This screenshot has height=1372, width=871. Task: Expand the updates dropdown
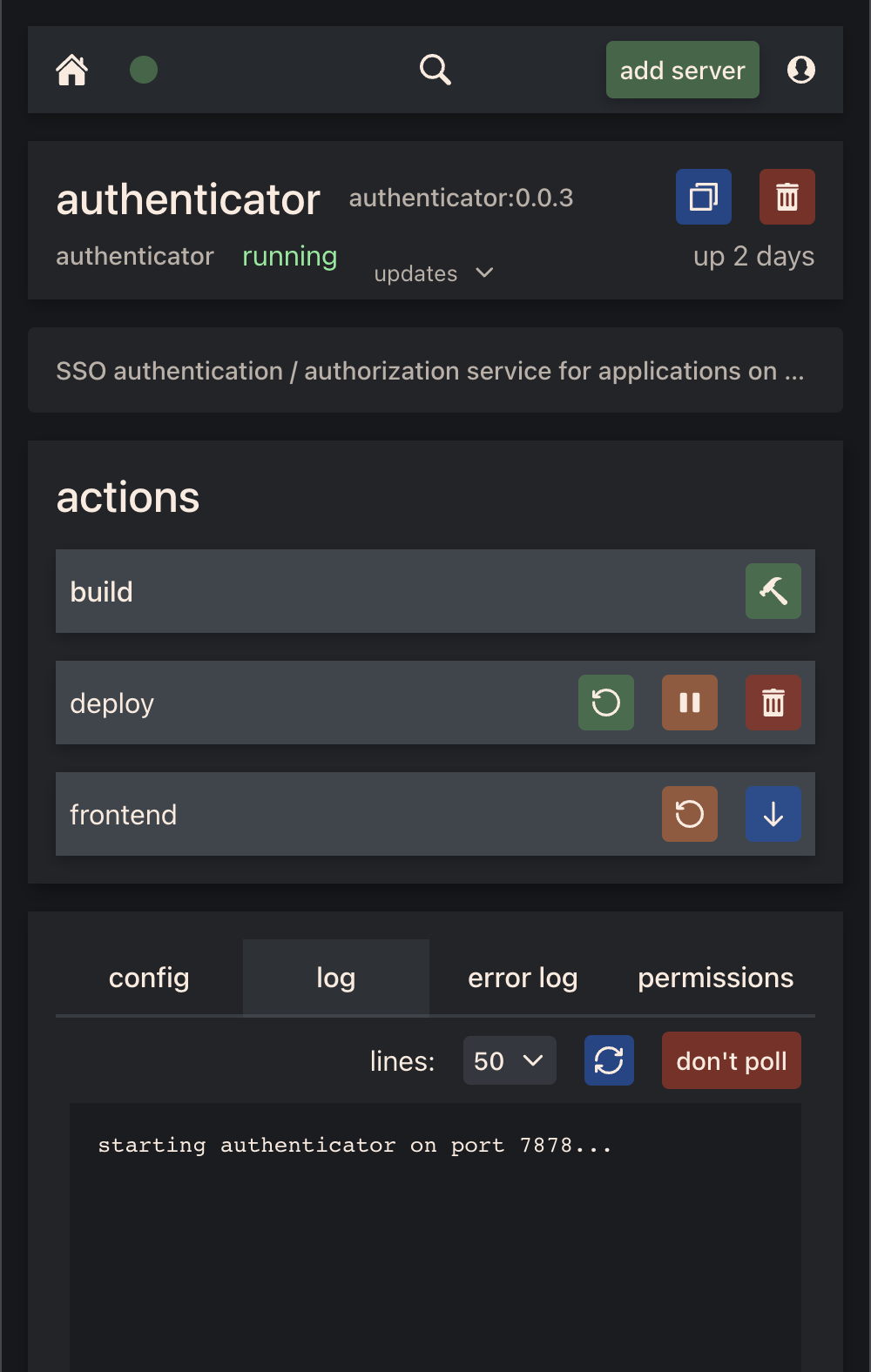pos(434,273)
